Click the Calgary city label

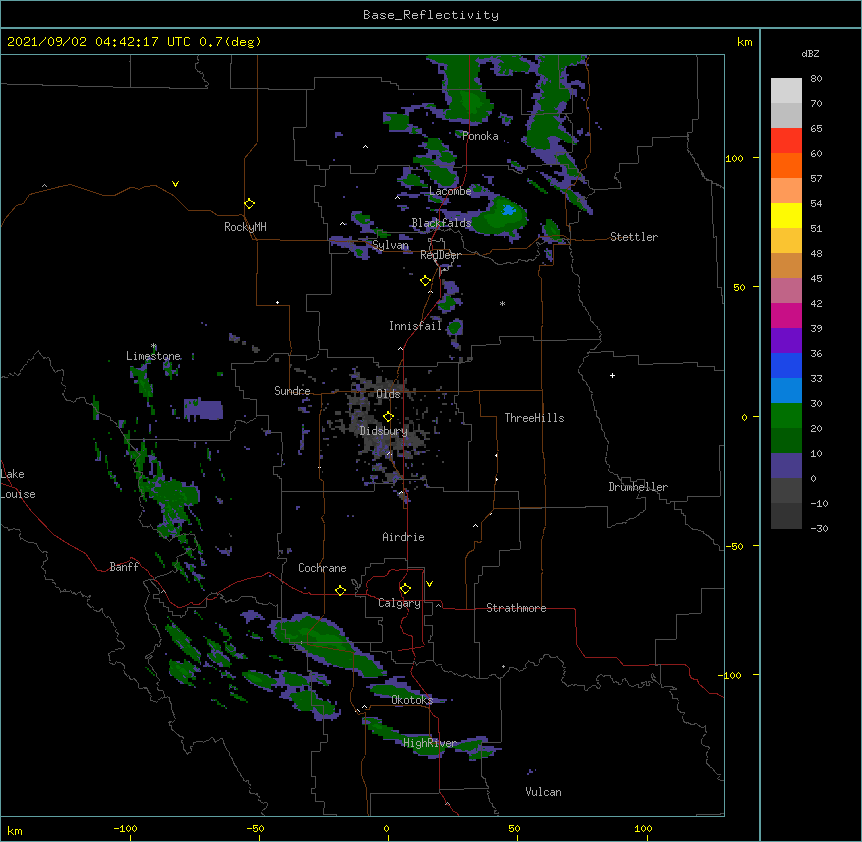[x=399, y=603]
